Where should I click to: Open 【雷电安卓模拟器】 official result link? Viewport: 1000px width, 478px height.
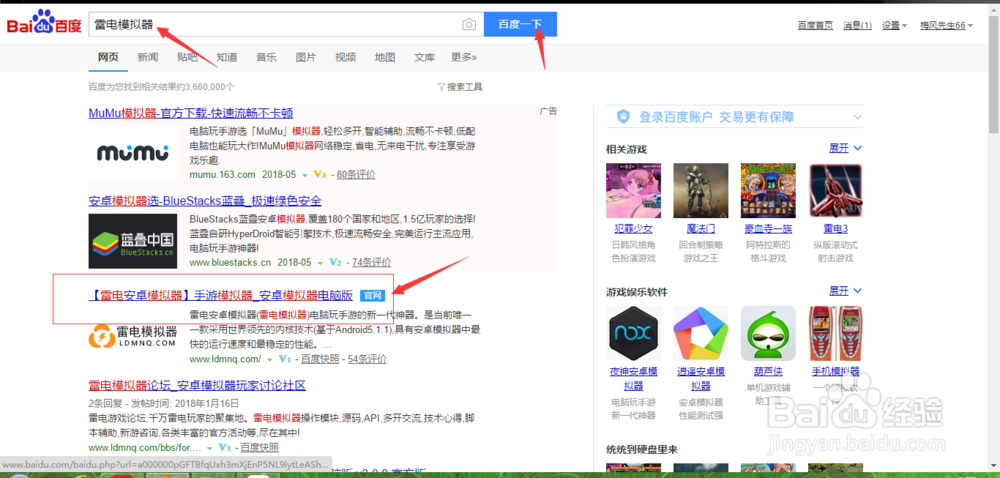pos(221,295)
